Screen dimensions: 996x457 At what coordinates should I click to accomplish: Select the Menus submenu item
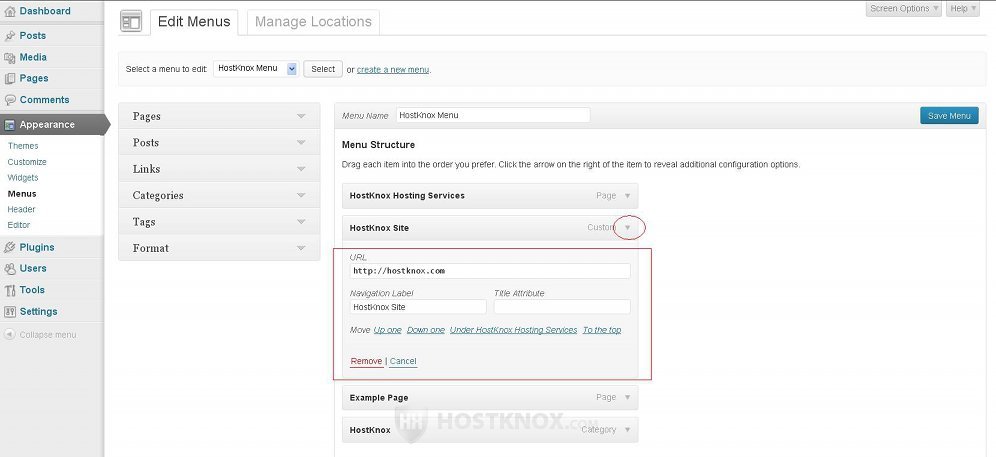coord(22,194)
